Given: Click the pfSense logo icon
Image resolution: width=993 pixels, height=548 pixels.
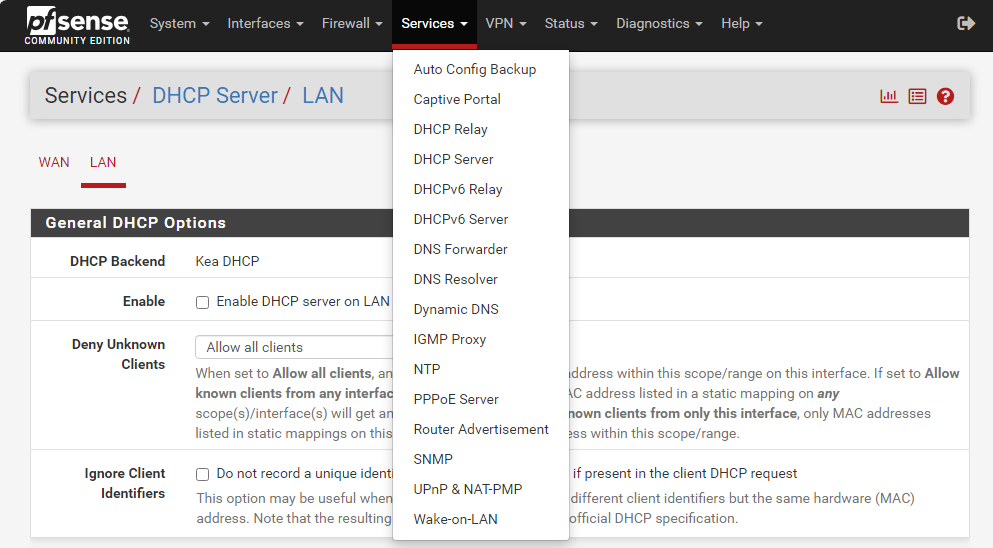Looking at the screenshot, I should coord(78,24).
